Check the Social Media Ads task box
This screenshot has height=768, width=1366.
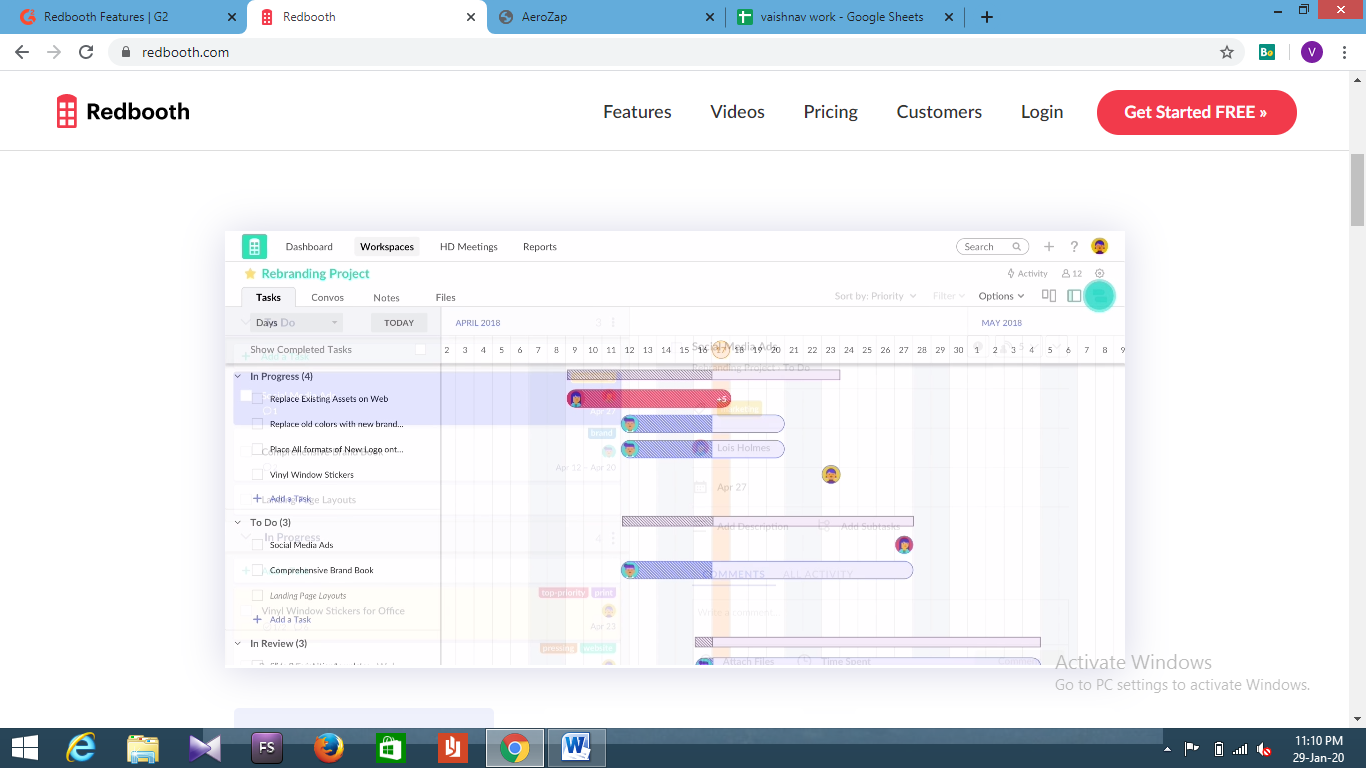[x=257, y=545]
